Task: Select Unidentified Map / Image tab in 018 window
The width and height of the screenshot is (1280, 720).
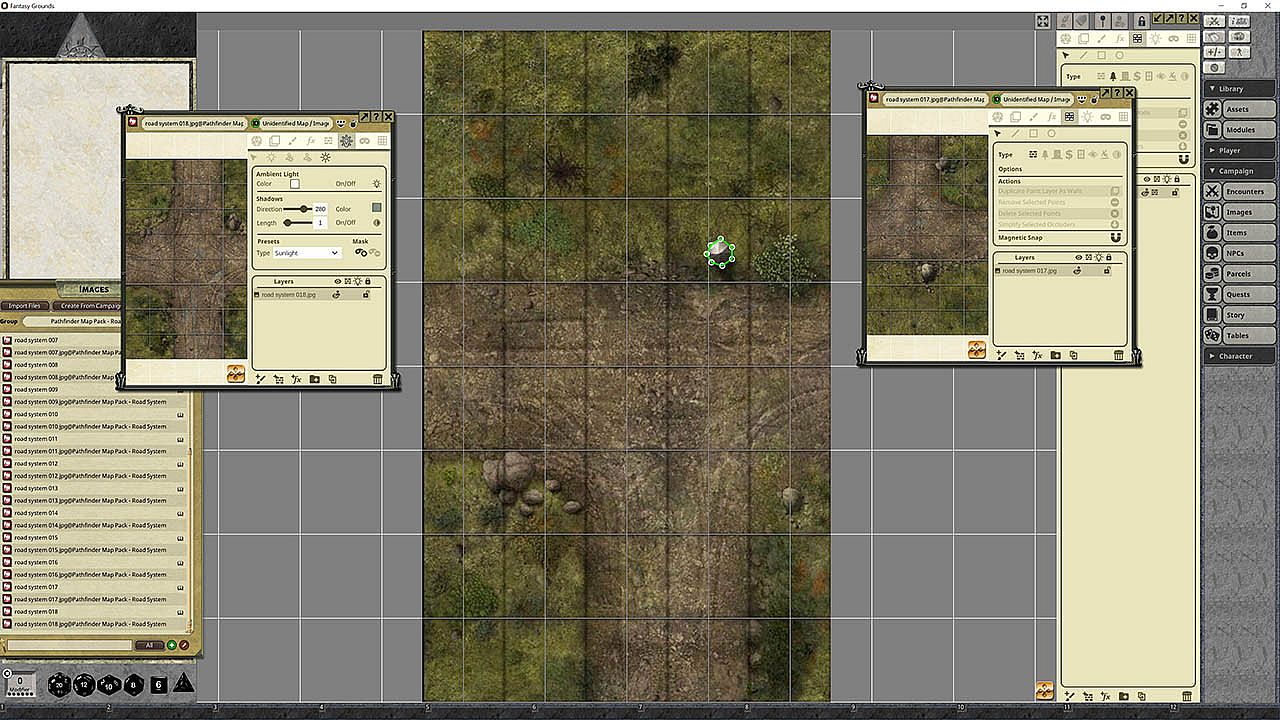Action: pos(295,123)
